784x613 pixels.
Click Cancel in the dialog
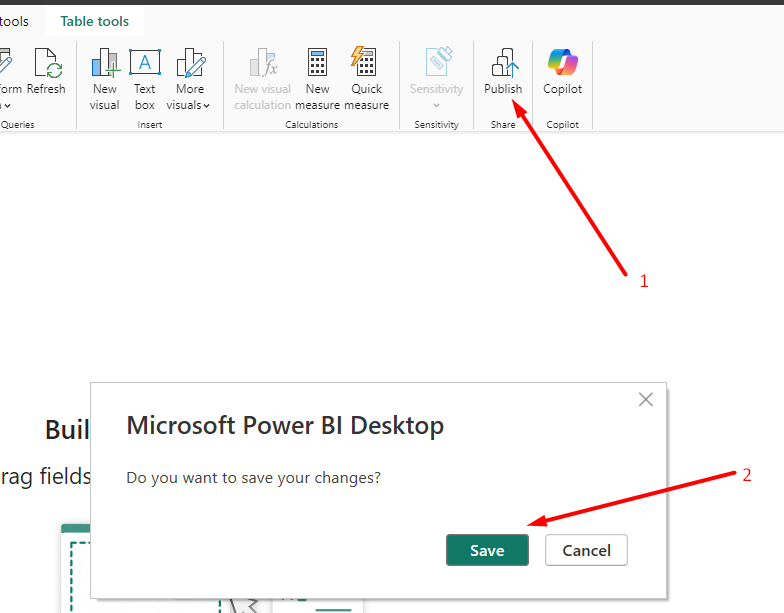(586, 550)
